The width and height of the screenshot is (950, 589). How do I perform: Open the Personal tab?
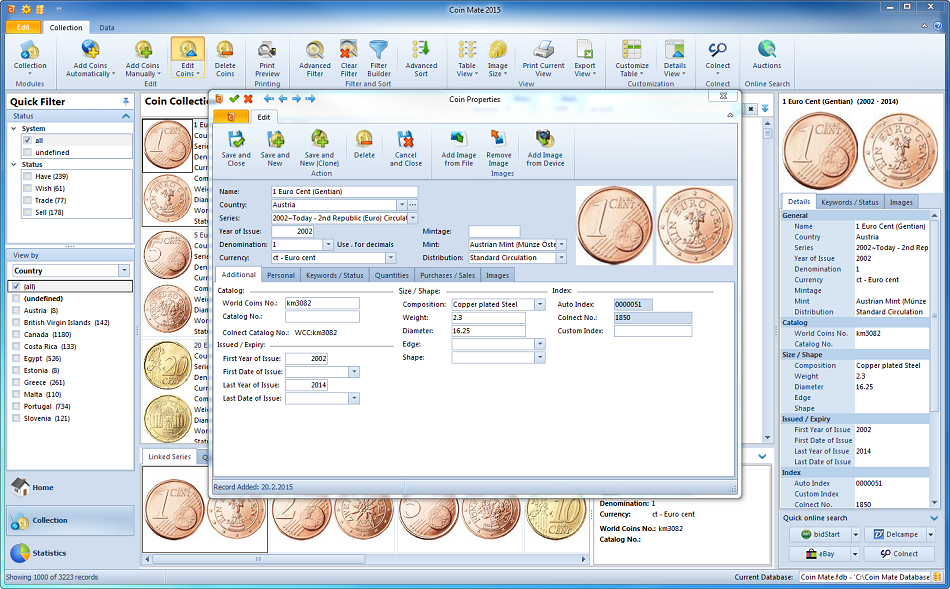point(281,275)
